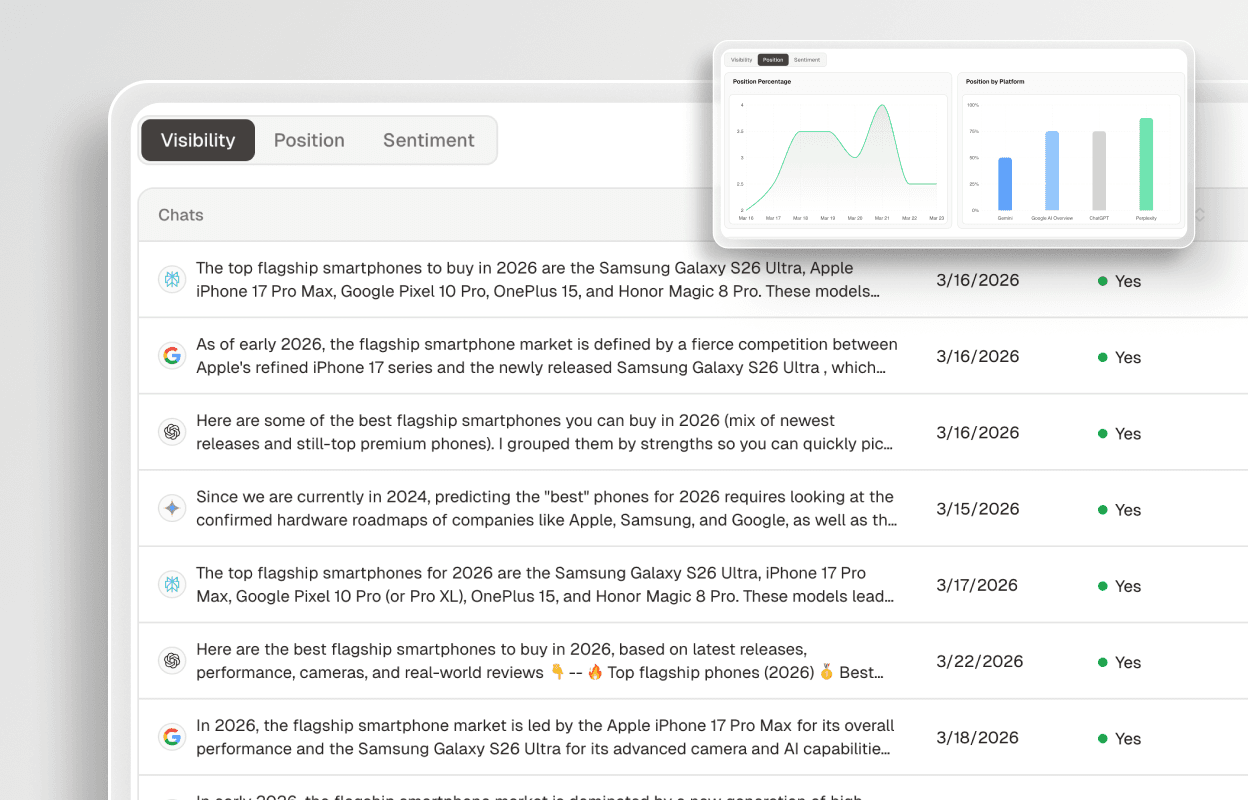Open the chat starting "Since we are currently in 2024"
Screen dimensions: 1248x800
point(545,508)
